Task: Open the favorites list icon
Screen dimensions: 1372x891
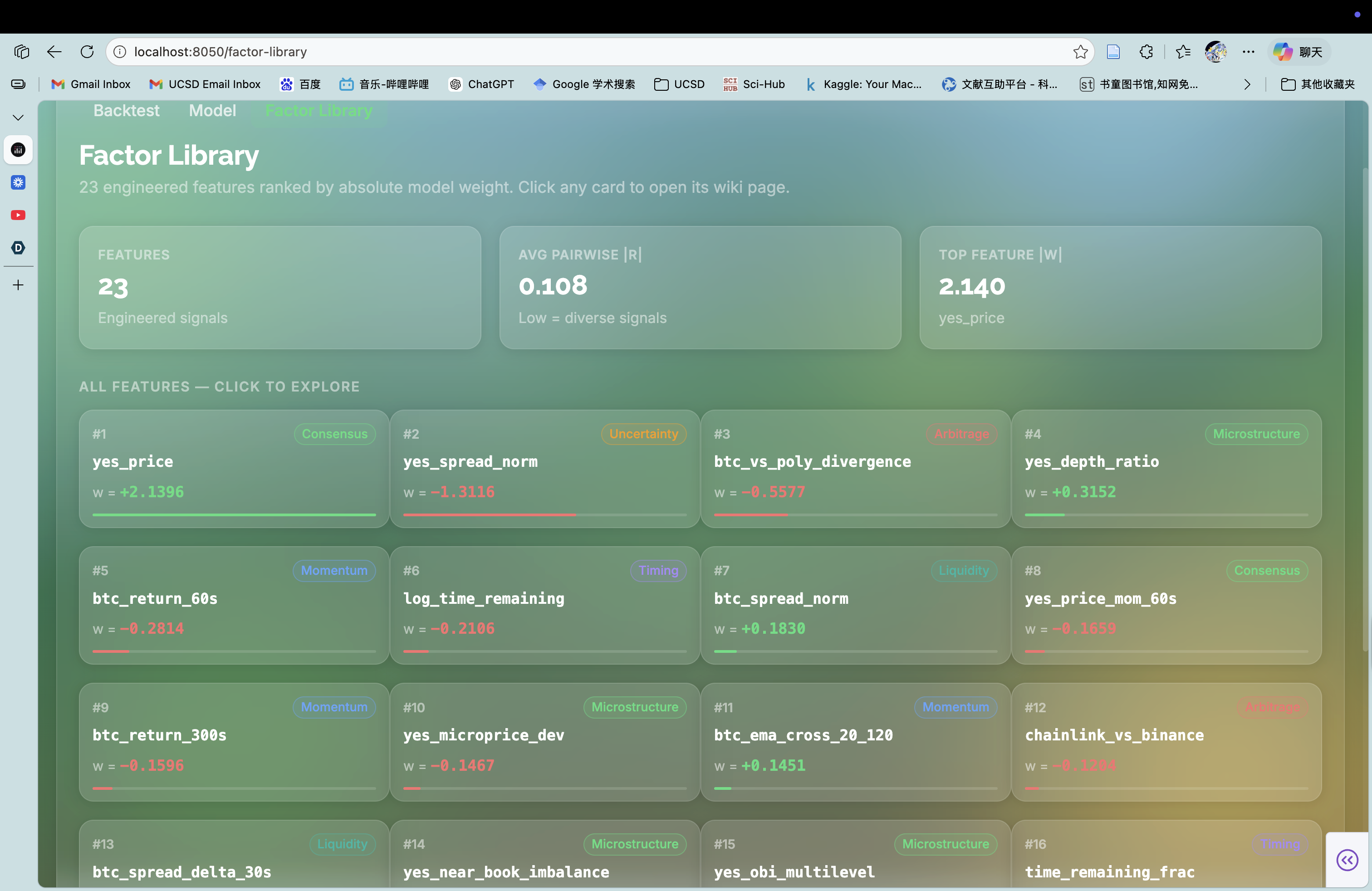Action: [x=1183, y=52]
